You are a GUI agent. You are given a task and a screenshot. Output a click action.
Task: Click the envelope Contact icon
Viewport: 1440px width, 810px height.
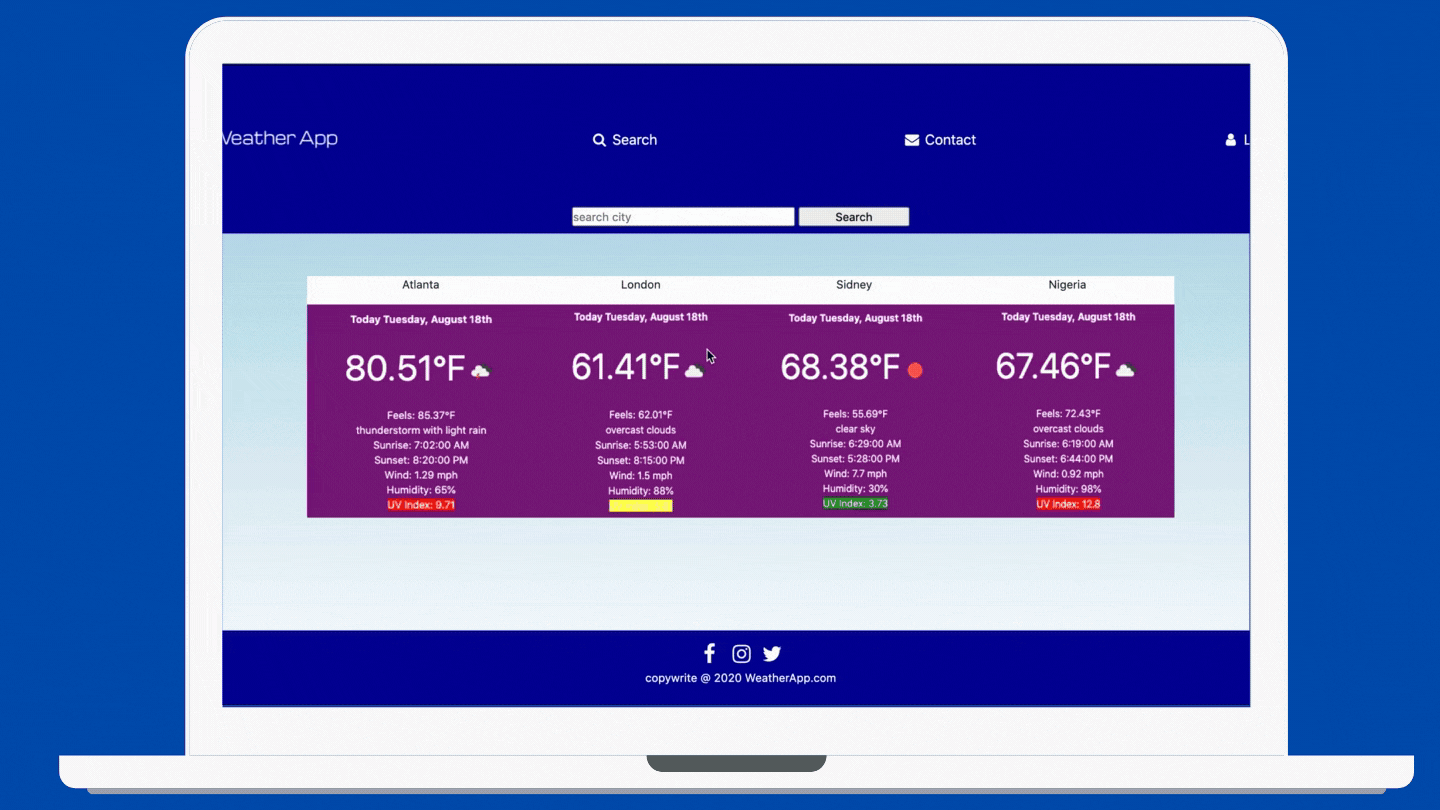coord(912,140)
